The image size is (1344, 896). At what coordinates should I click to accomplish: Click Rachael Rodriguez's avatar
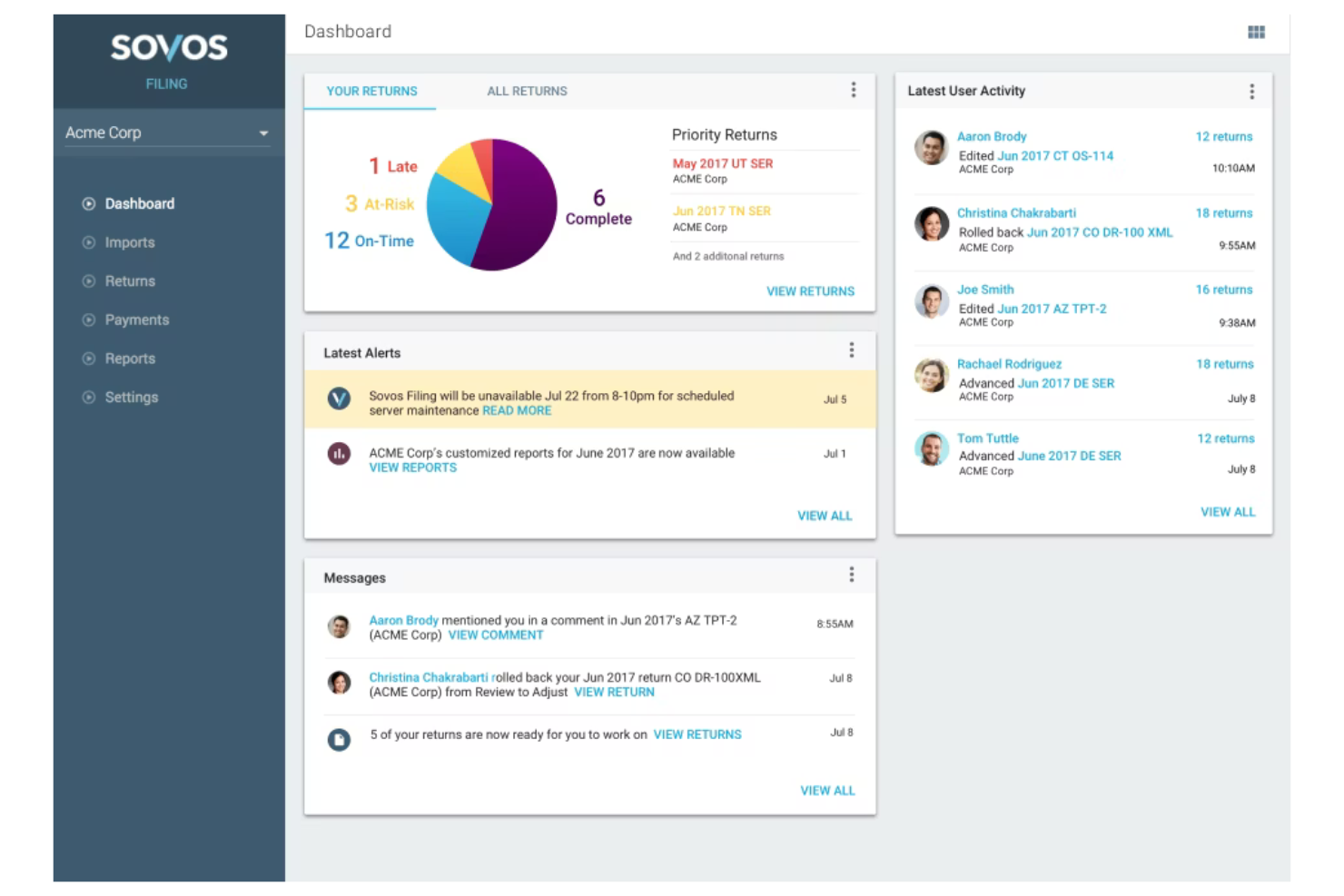(x=931, y=375)
